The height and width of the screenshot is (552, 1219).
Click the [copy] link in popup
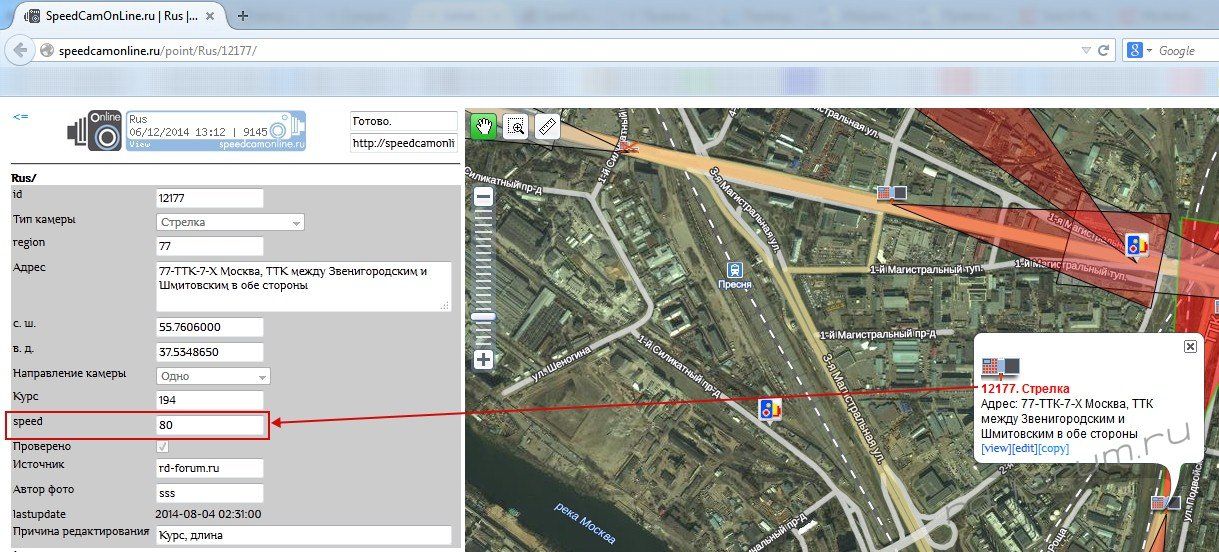click(x=1053, y=449)
